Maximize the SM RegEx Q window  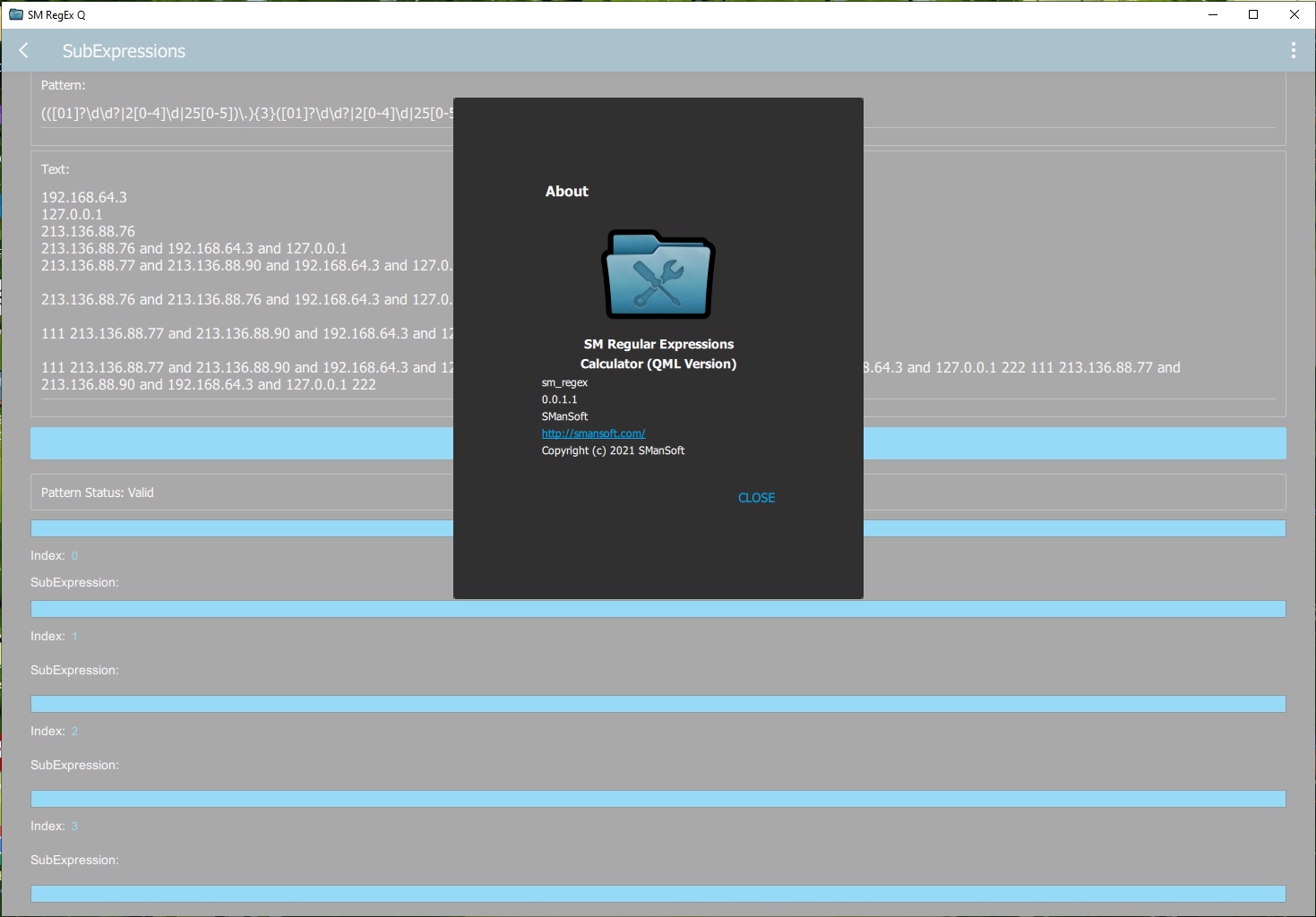(1253, 14)
